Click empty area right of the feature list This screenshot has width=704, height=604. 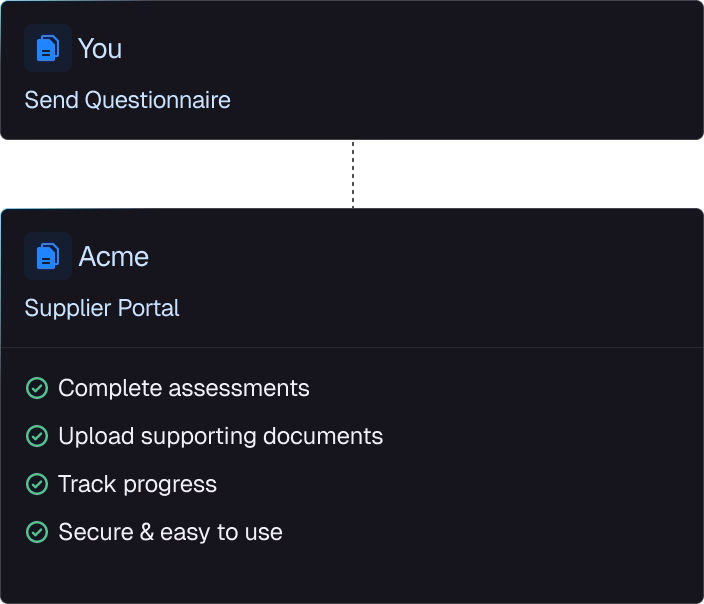(x=539, y=460)
